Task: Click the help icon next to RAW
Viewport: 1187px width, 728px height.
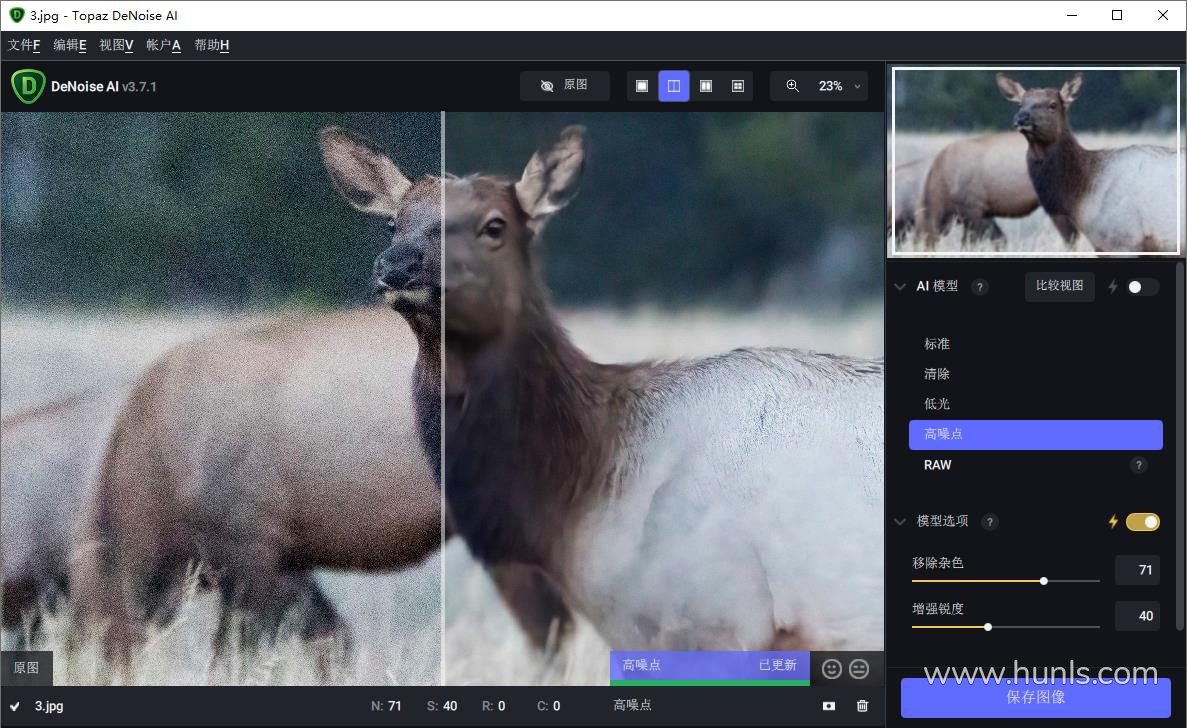Action: click(1138, 465)
